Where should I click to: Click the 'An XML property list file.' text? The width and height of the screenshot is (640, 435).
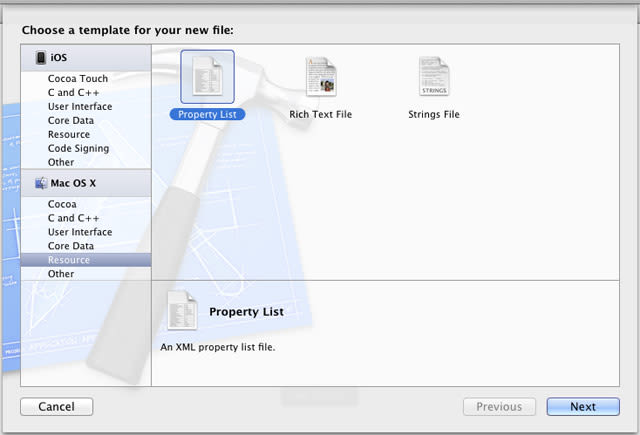pos(218,347)
